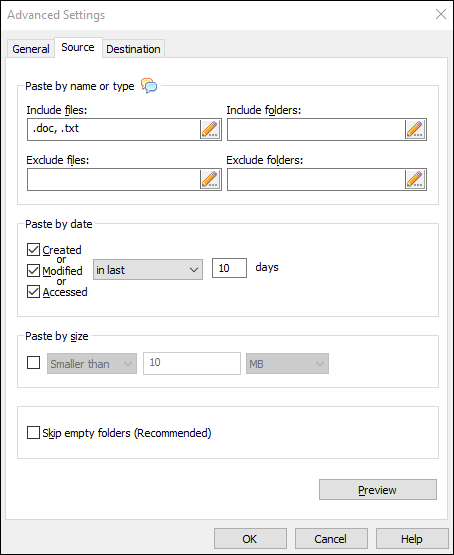Switch to the General tab
Viewport: 454px width, 555px height.
pyautogui.click(x=31, y=48)
